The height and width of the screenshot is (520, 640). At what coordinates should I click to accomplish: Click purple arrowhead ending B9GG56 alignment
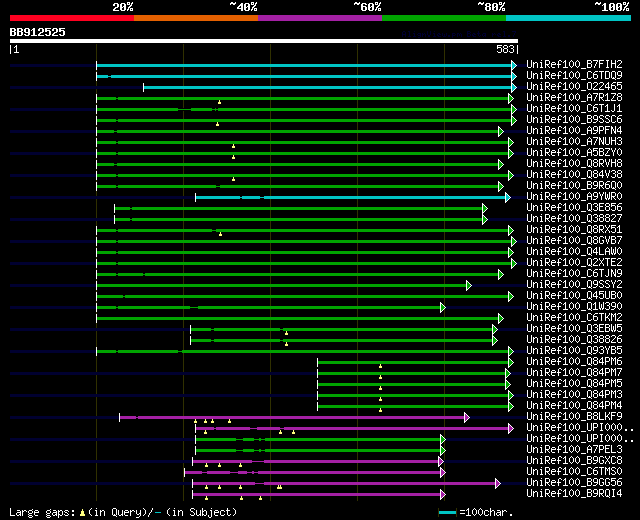point(498,484)
